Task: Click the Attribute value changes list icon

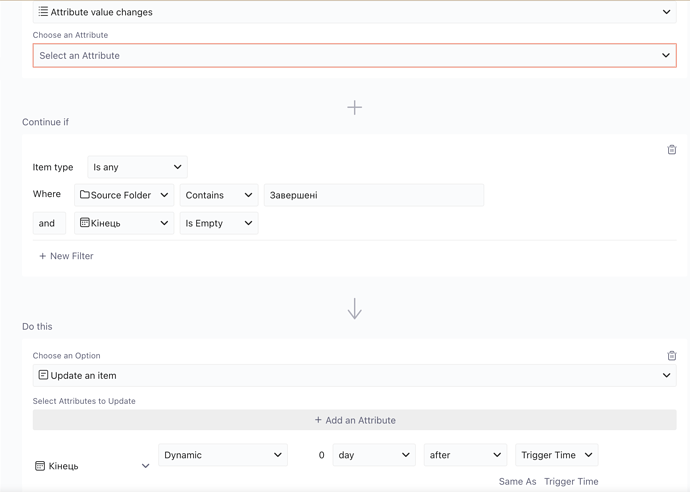Action: [43, 12]
